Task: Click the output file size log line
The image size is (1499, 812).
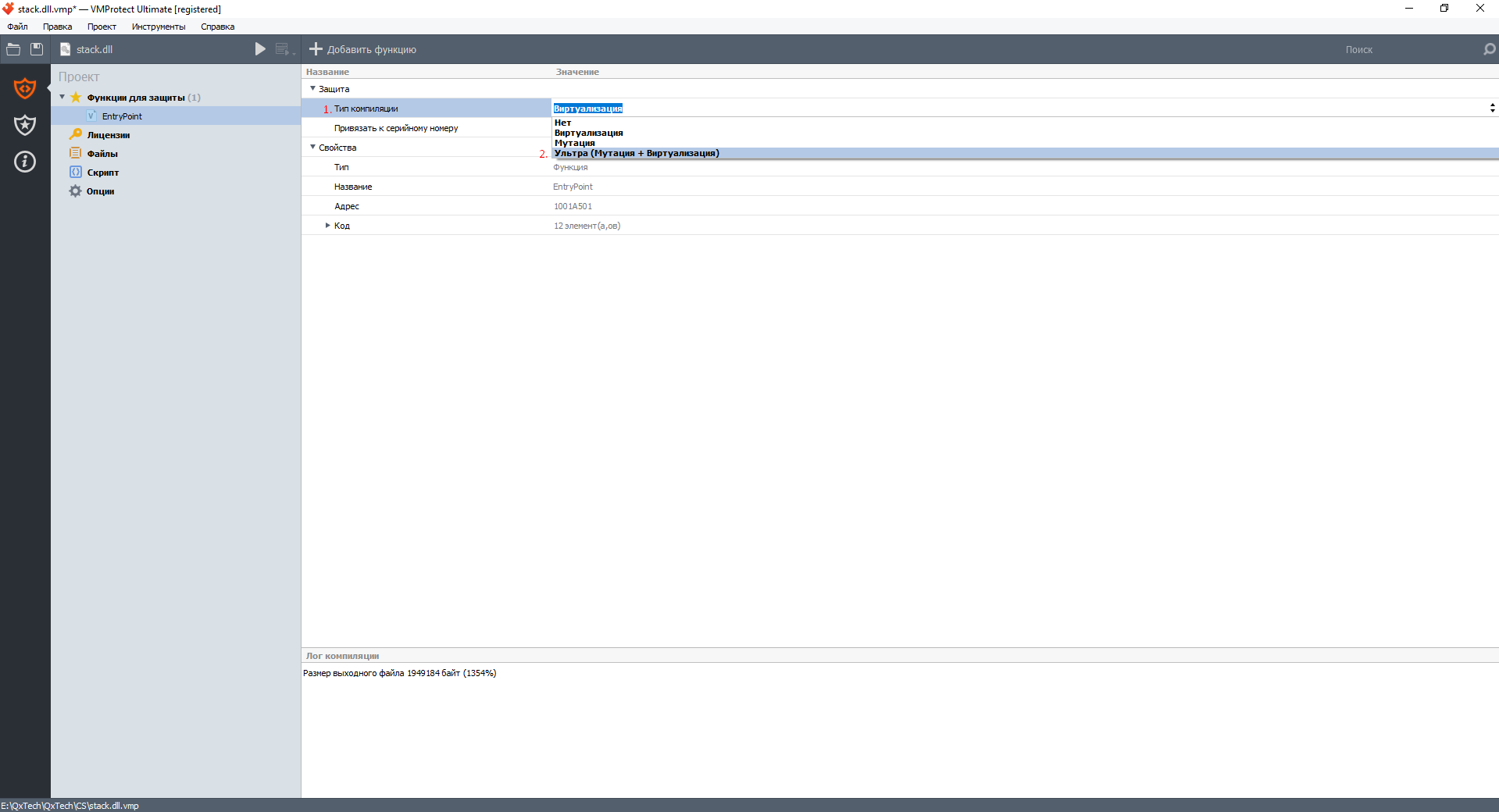Action: tap(399, 673)
